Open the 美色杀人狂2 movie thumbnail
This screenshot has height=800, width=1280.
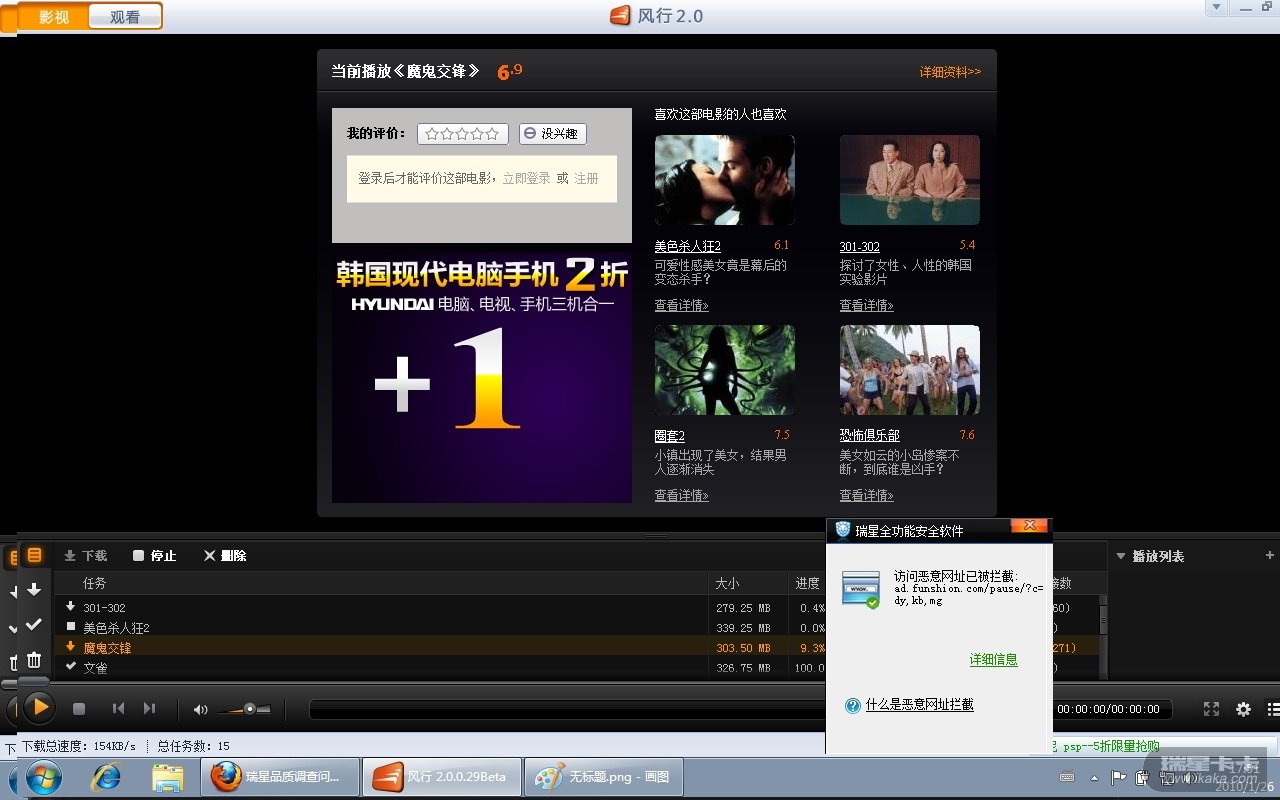click(x=725, y=180)
